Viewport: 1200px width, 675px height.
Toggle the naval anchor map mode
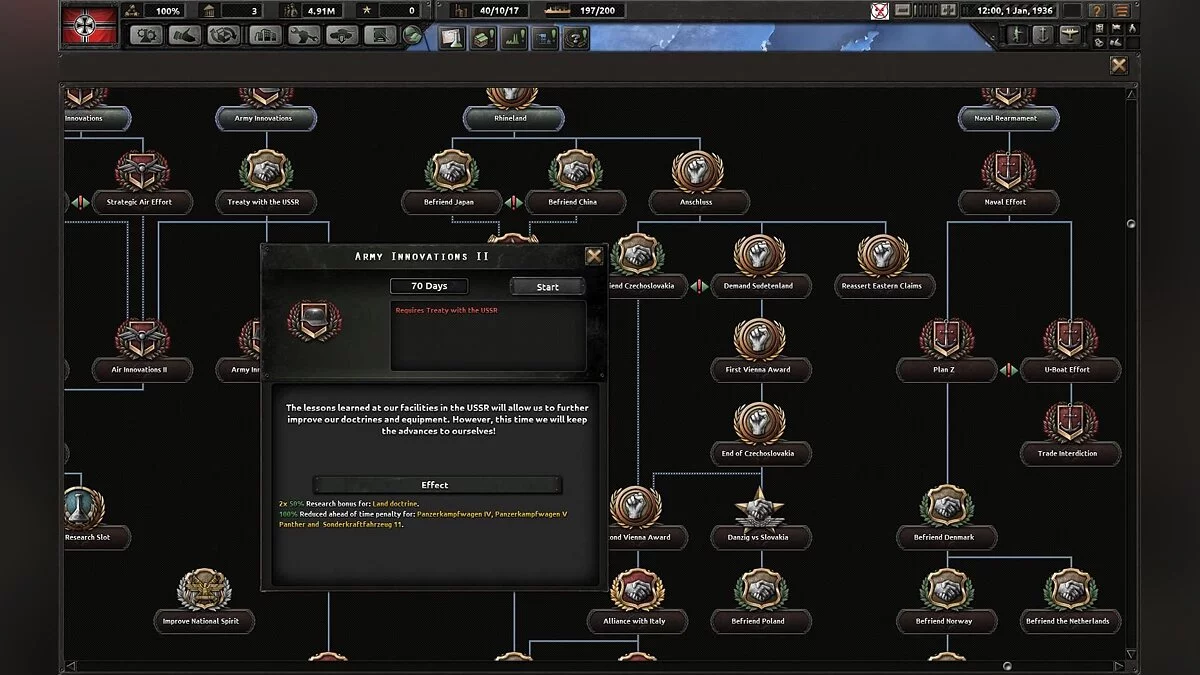(1043, 35)
